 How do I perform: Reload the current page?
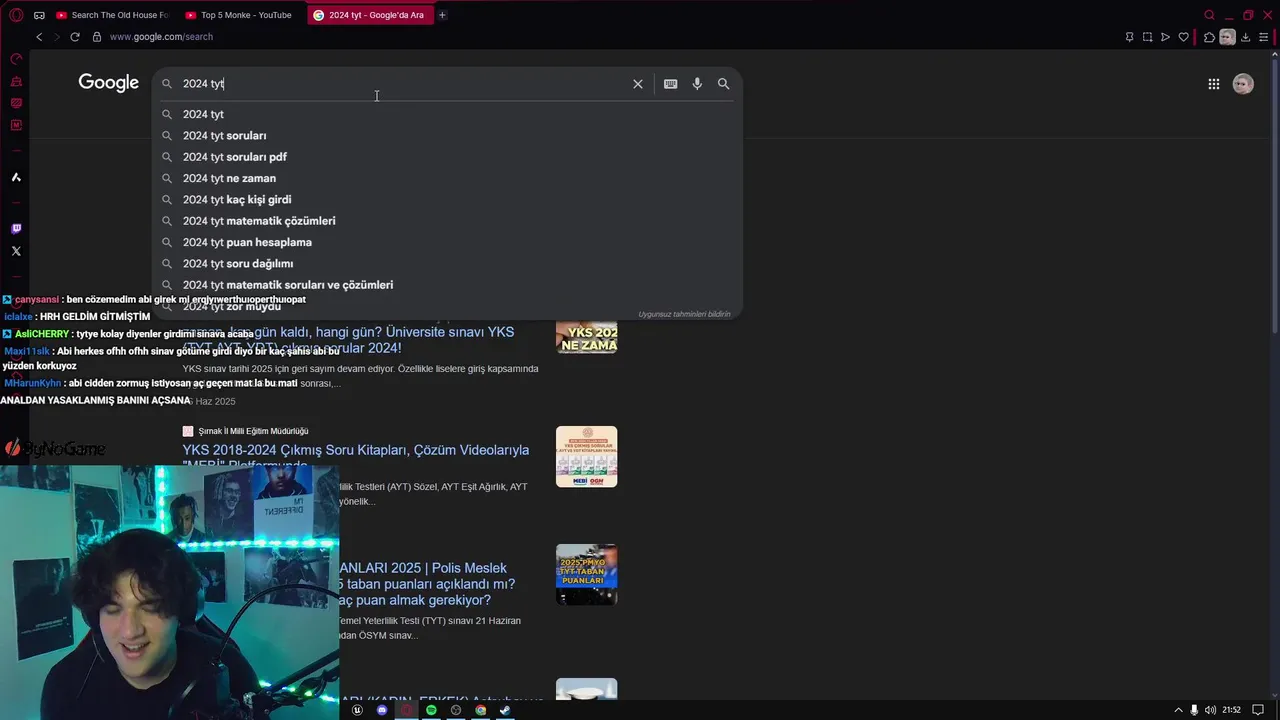pos(74,37)
